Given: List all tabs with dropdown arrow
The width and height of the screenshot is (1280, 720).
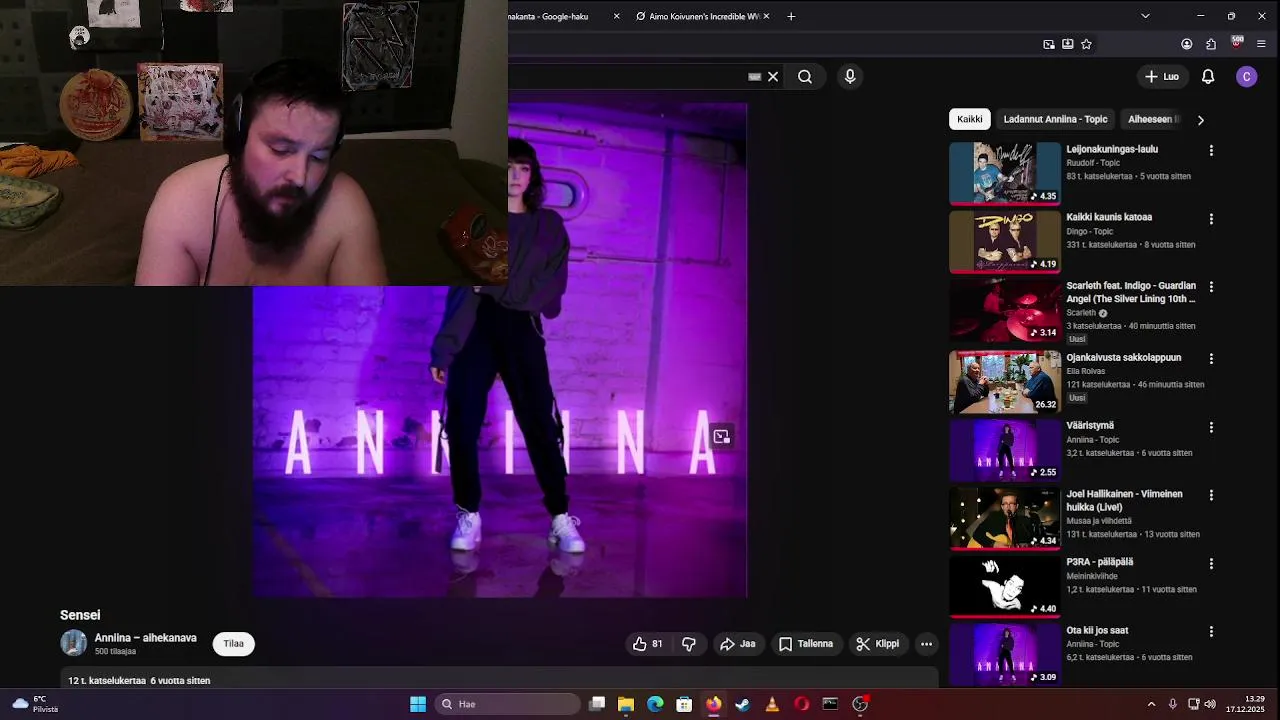Looking at the screenshot, I should (x=1145, y=16).
